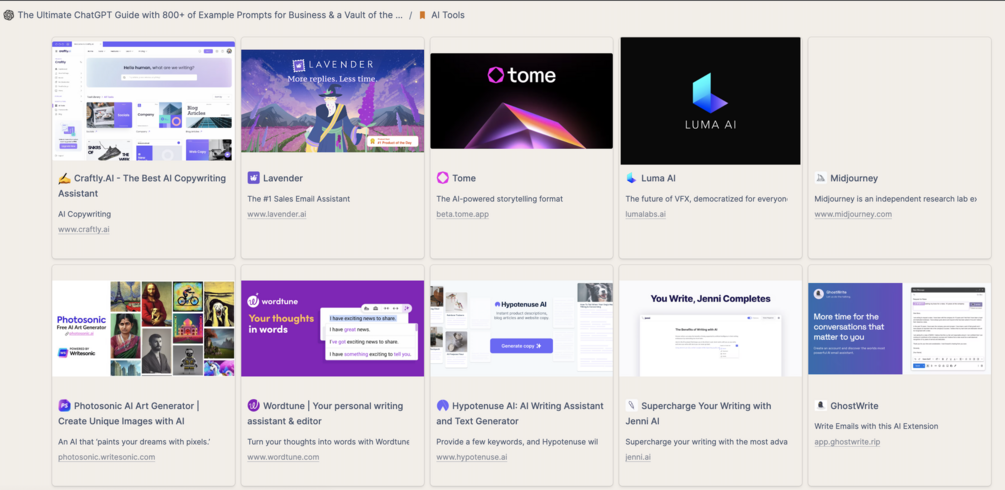Open the www.wordtune.com link
The height and width of the screenshot is (490, 1005).
[x=283, y=457]
